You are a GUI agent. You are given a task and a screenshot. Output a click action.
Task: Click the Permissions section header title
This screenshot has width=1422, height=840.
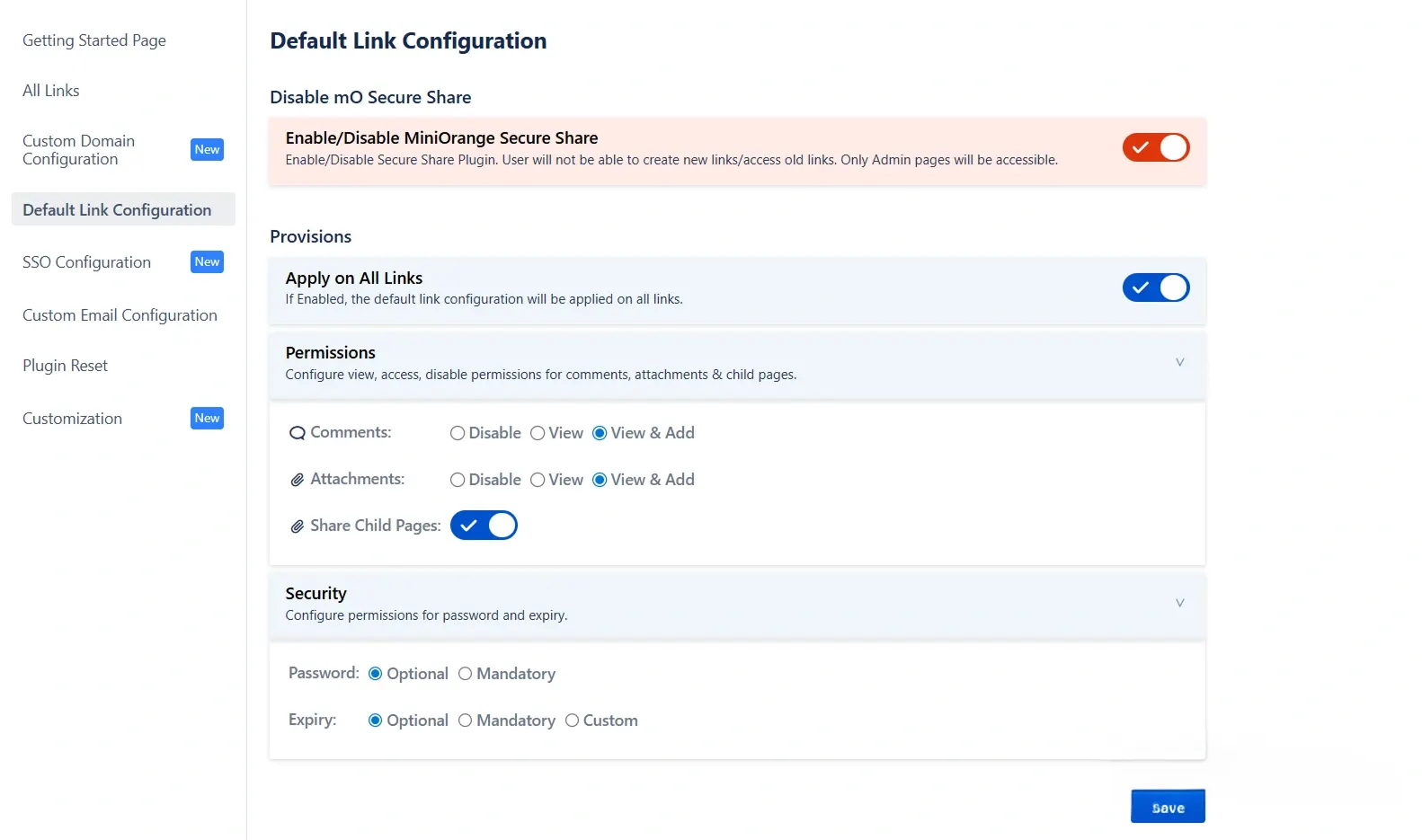tap(331, 353)
